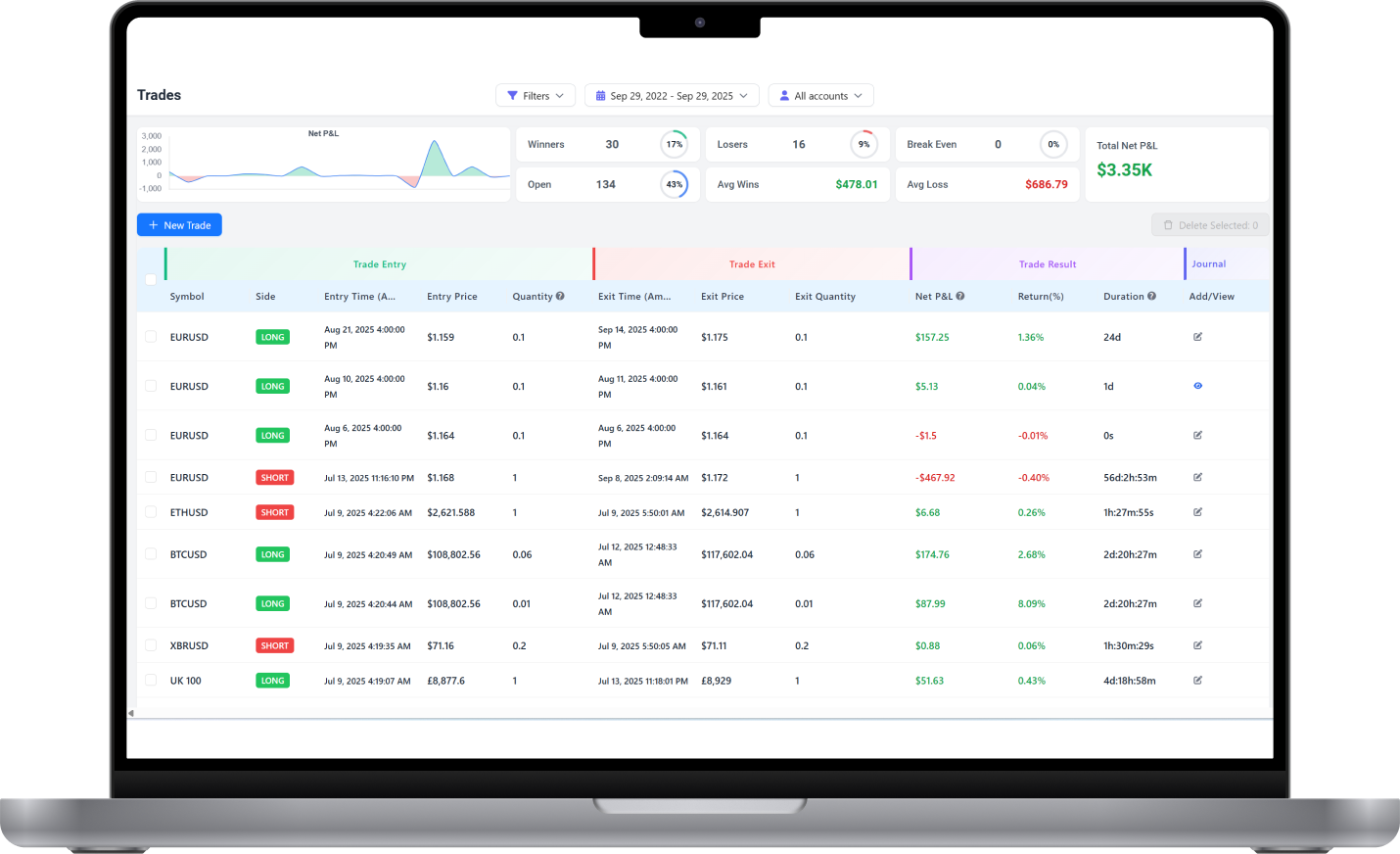Click the New Trade button
1400x854 pixels.
click(179, 225)
